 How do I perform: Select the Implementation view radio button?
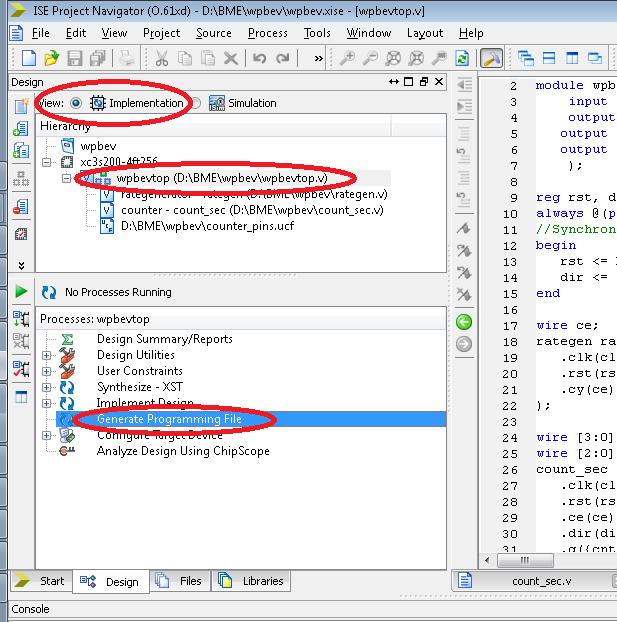coord(76,103)
